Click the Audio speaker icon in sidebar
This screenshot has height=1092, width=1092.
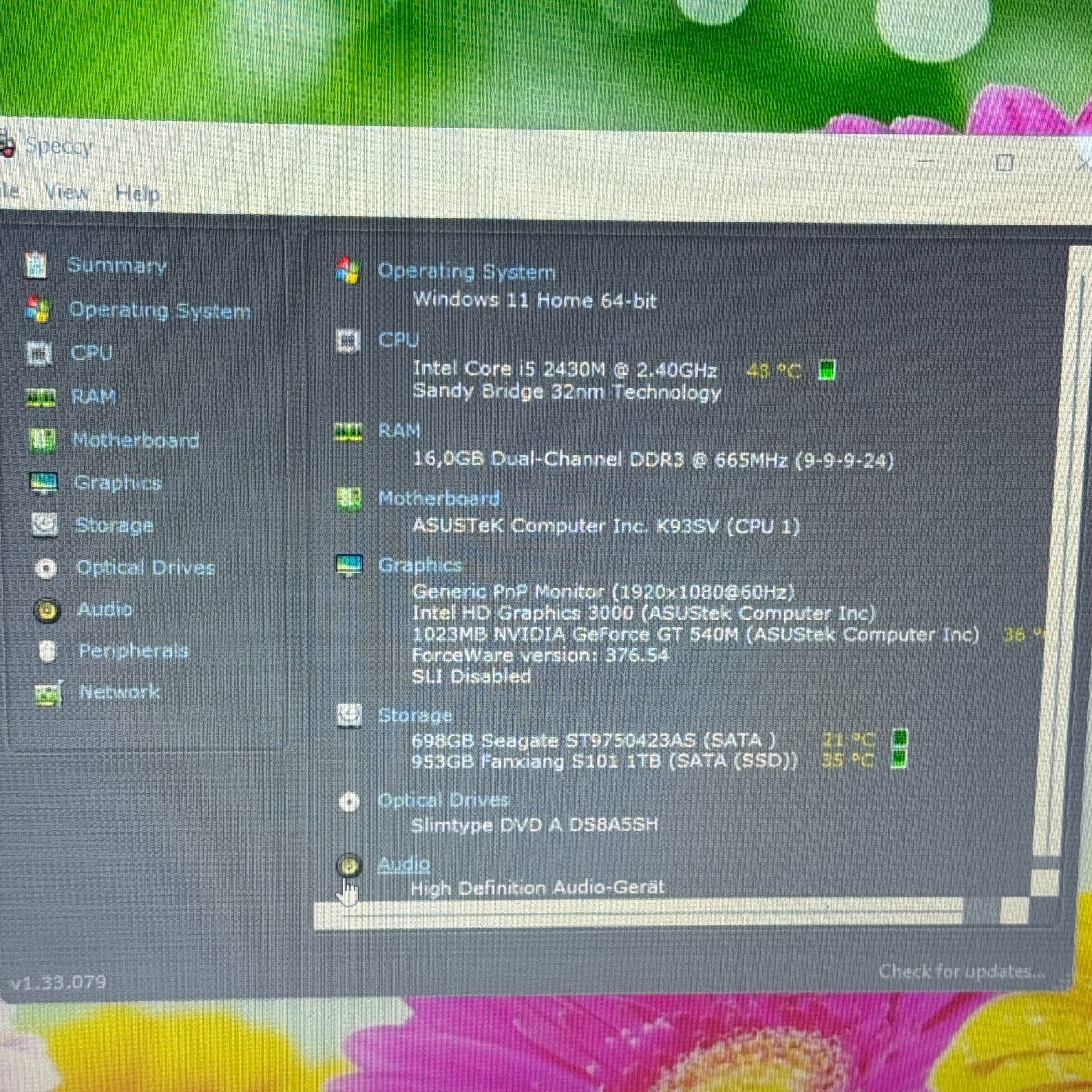point(47,609)
